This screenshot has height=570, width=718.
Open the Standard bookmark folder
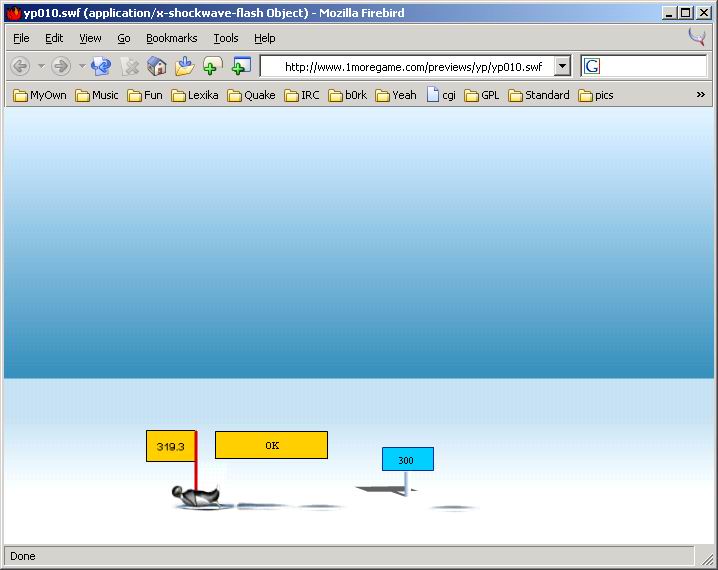(x=539, y=95)
